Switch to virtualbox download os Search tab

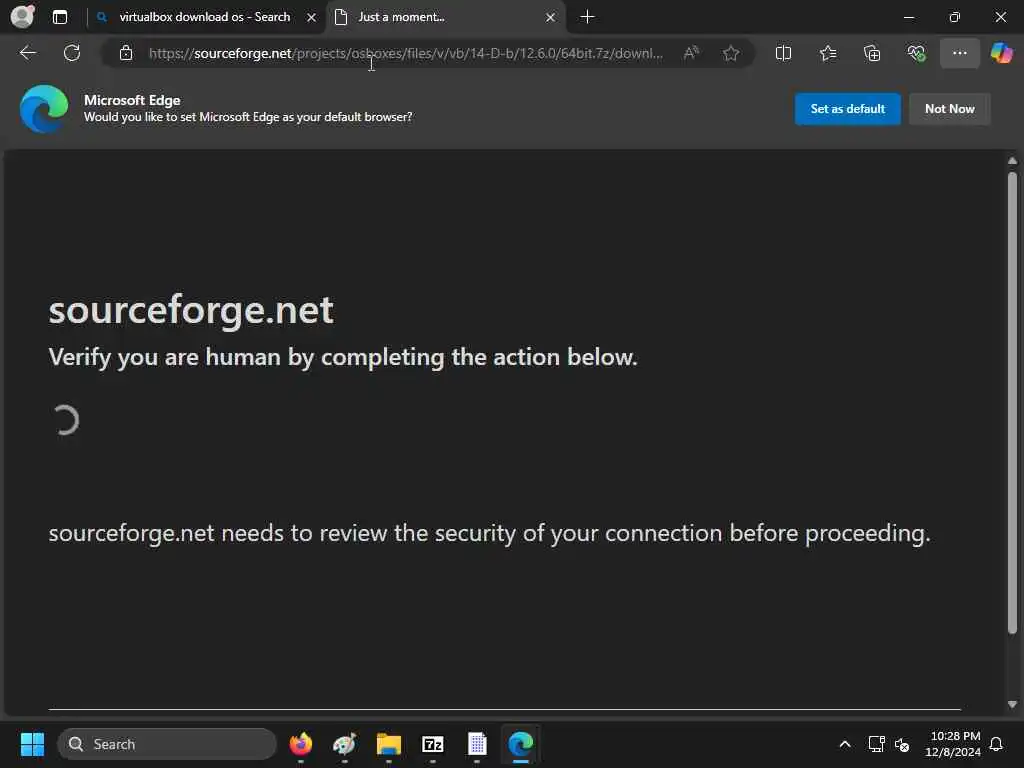click(x=205, y=17)
